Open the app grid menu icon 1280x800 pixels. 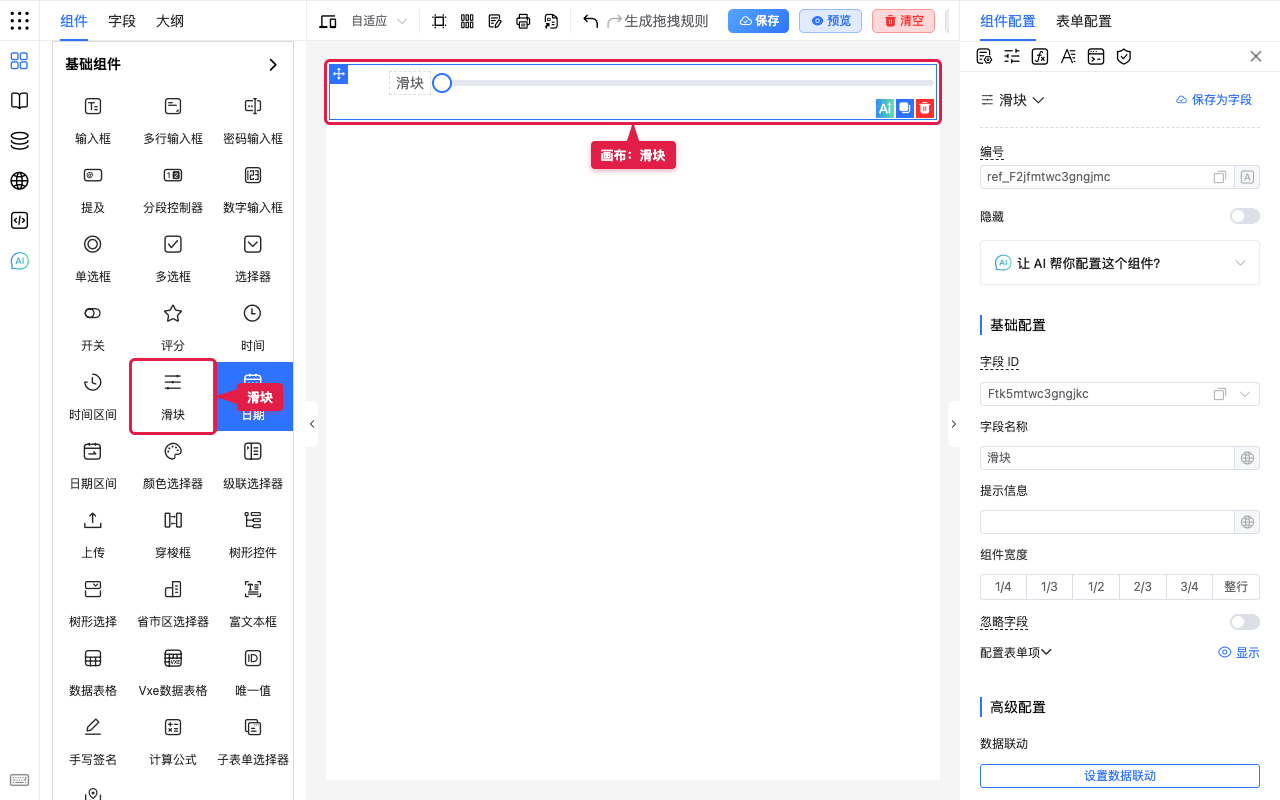(x=19, y=21)
